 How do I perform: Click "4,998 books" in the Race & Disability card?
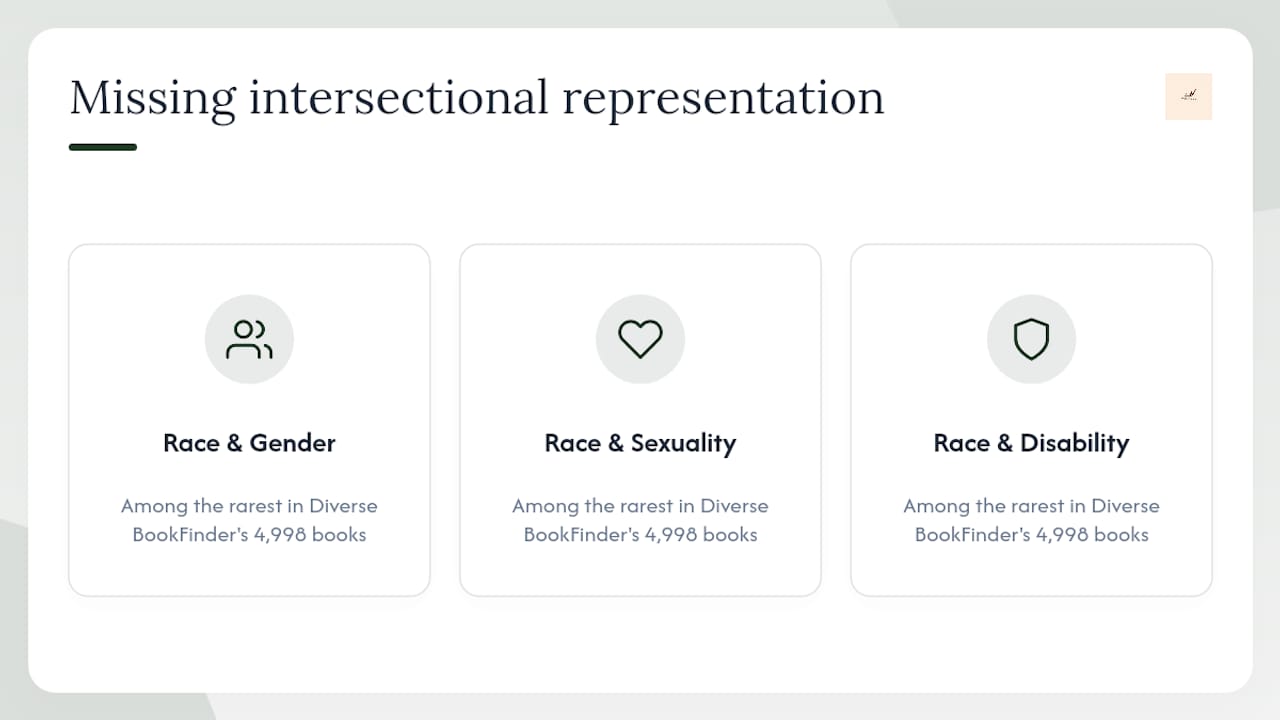[x=1092, y=534]
